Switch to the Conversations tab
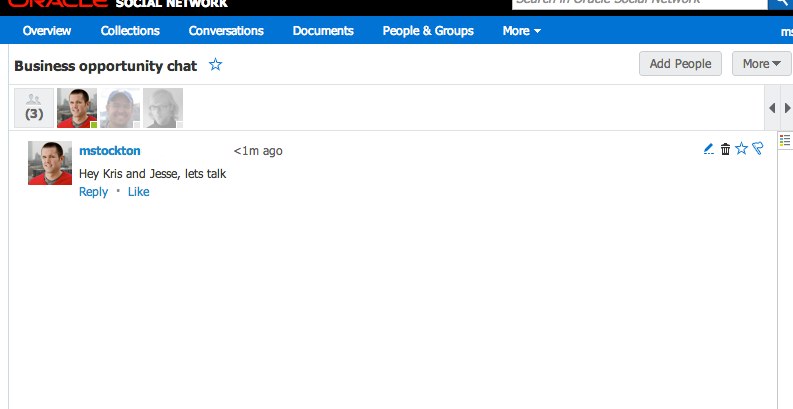793x409 pixels. [226, 31]
